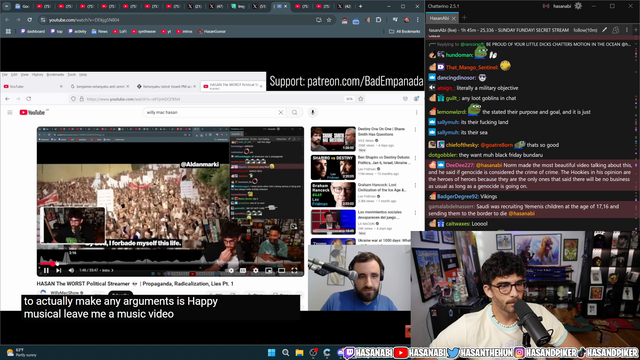
Task: Open the dashboard bookmark
Action: 33,31
